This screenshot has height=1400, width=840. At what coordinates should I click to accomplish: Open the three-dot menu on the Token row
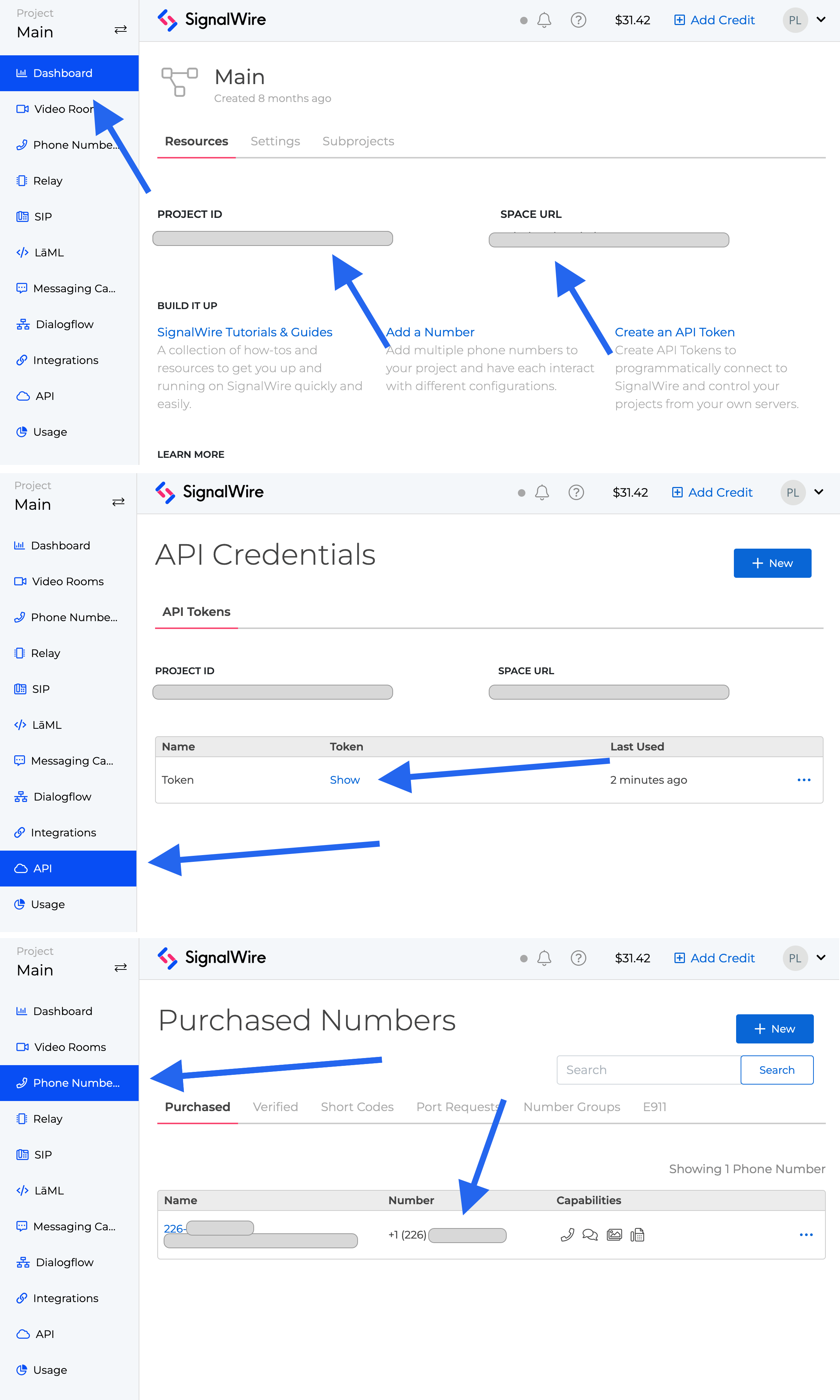pos(804,780)
